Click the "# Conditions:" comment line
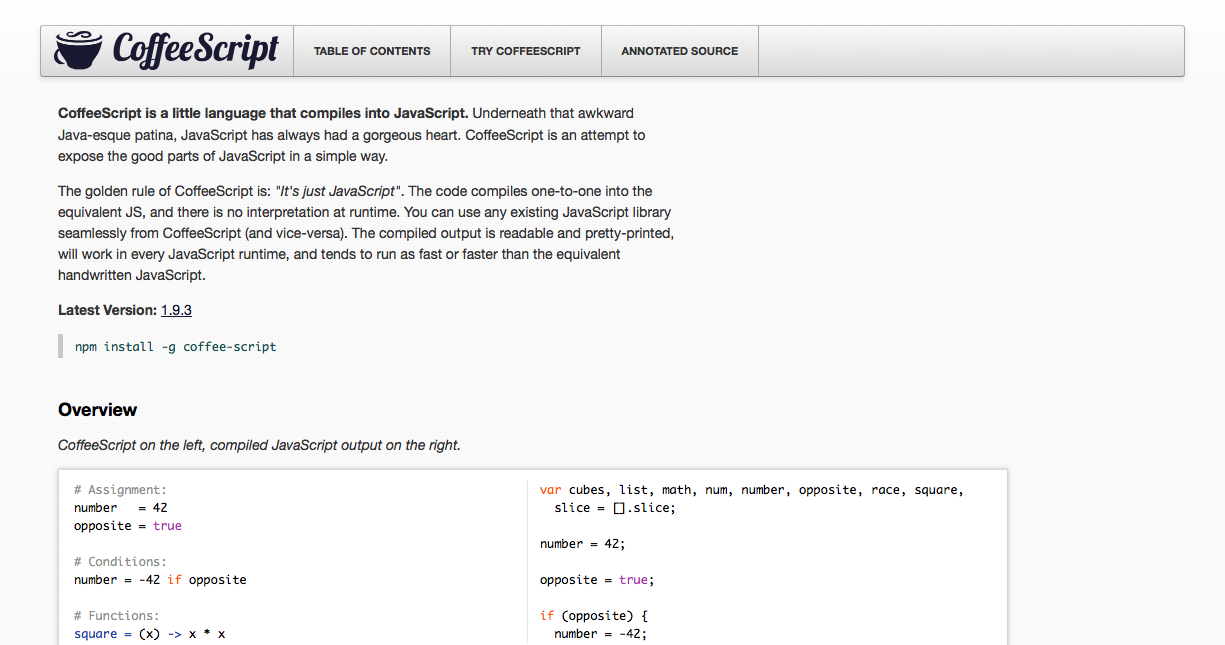 coord(120,562)
